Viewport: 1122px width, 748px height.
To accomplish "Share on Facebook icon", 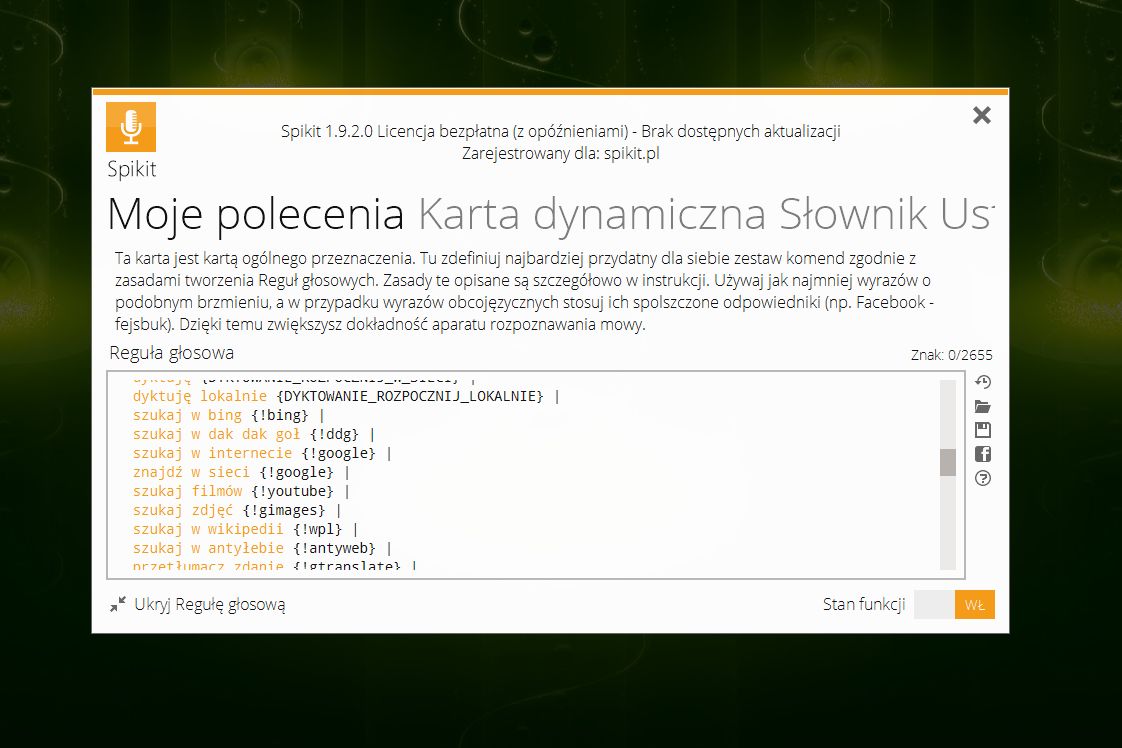I will point(982,454).
